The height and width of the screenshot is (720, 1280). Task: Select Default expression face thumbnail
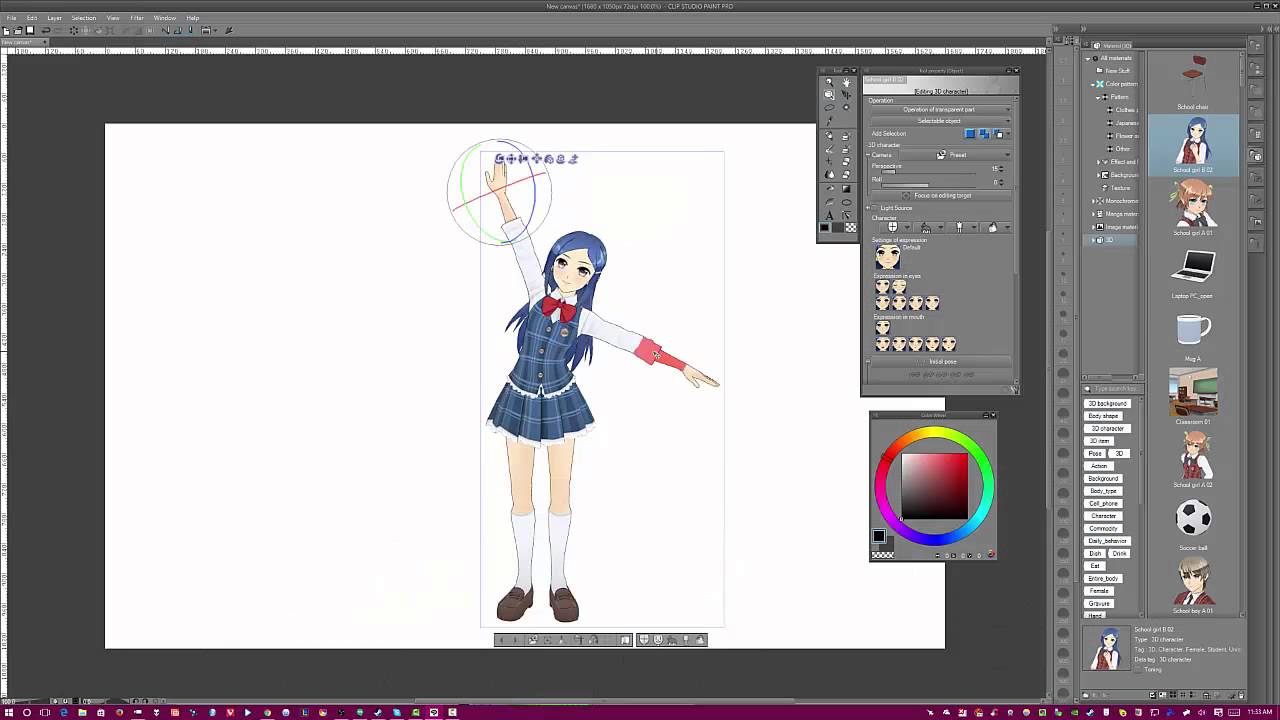pos(887,258)
